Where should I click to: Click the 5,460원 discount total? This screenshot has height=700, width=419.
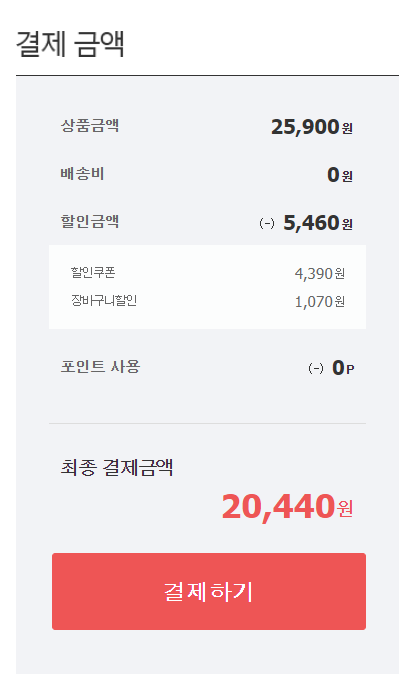pos(318,223)
